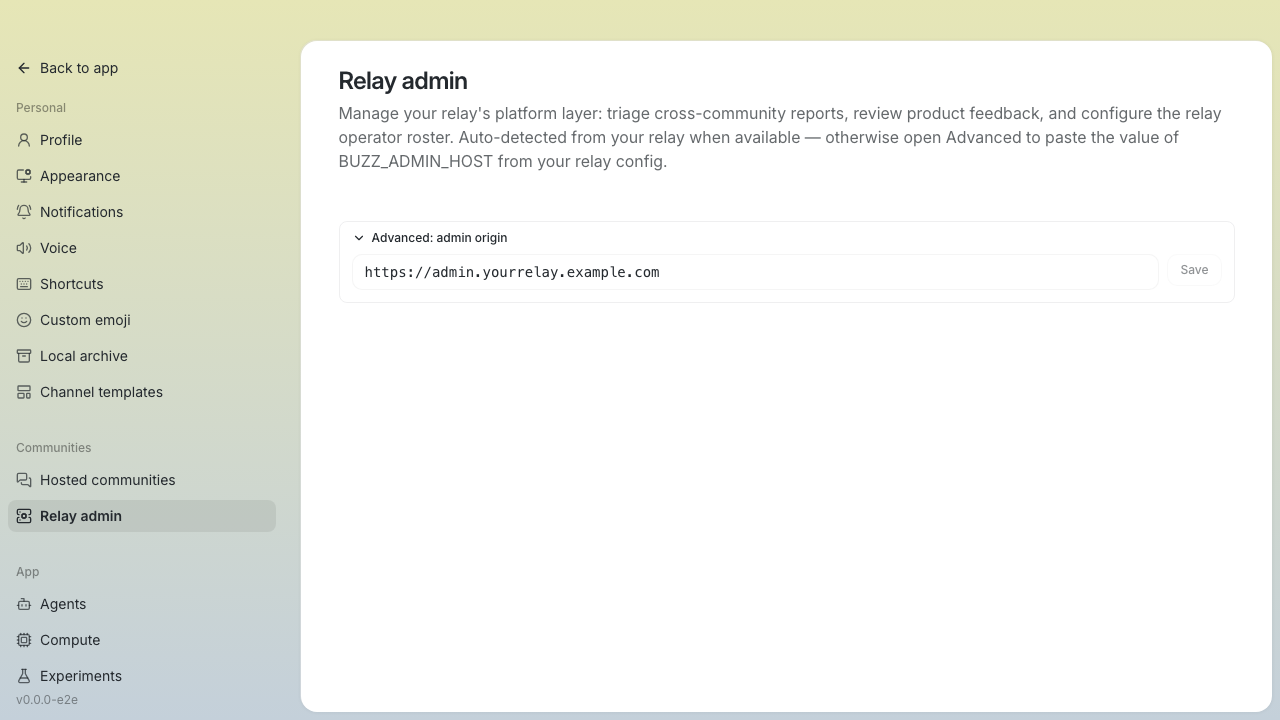Open the Profile settings page

click(x=142, y=140)
